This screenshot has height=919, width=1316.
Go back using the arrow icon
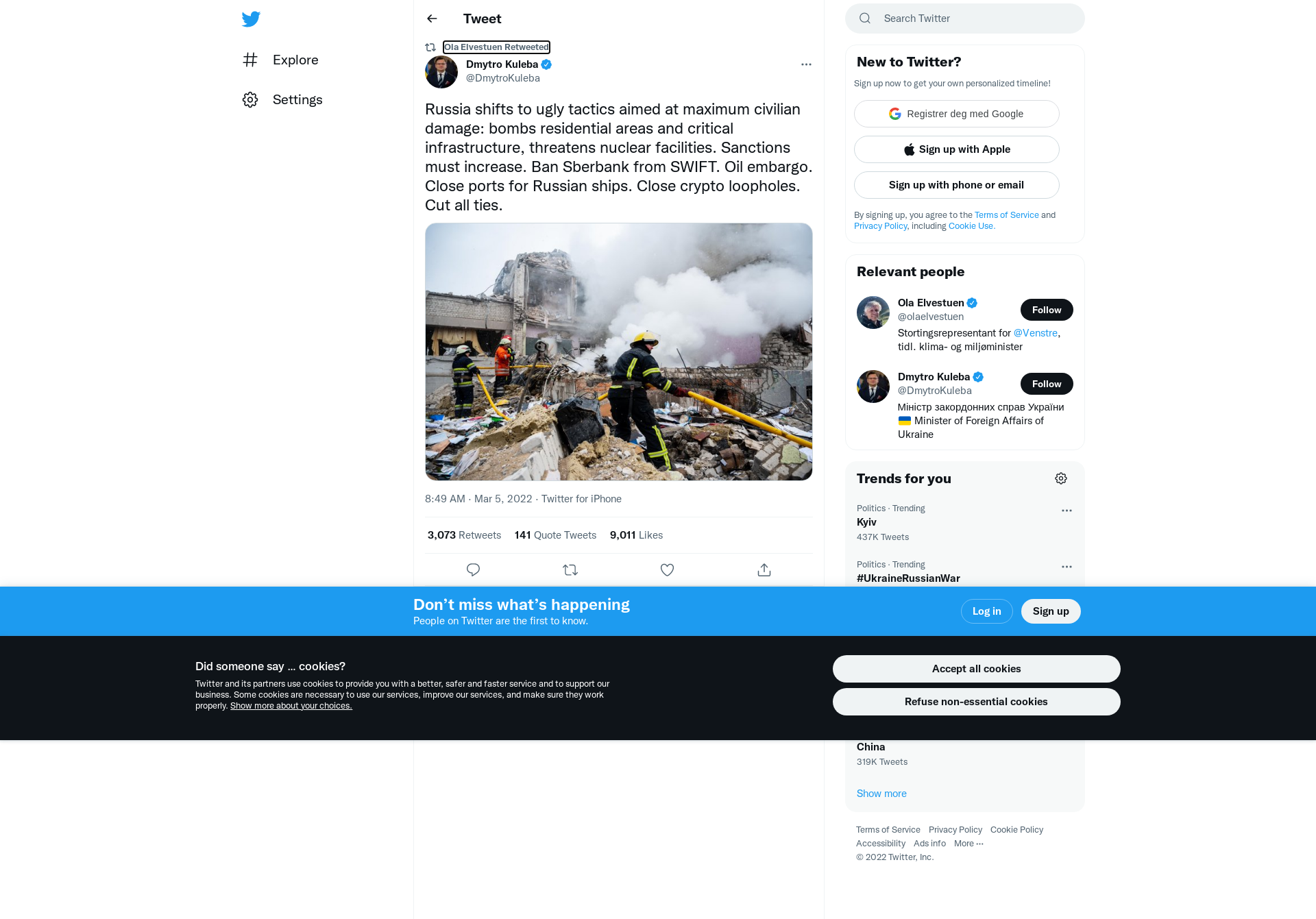[432, 19]
